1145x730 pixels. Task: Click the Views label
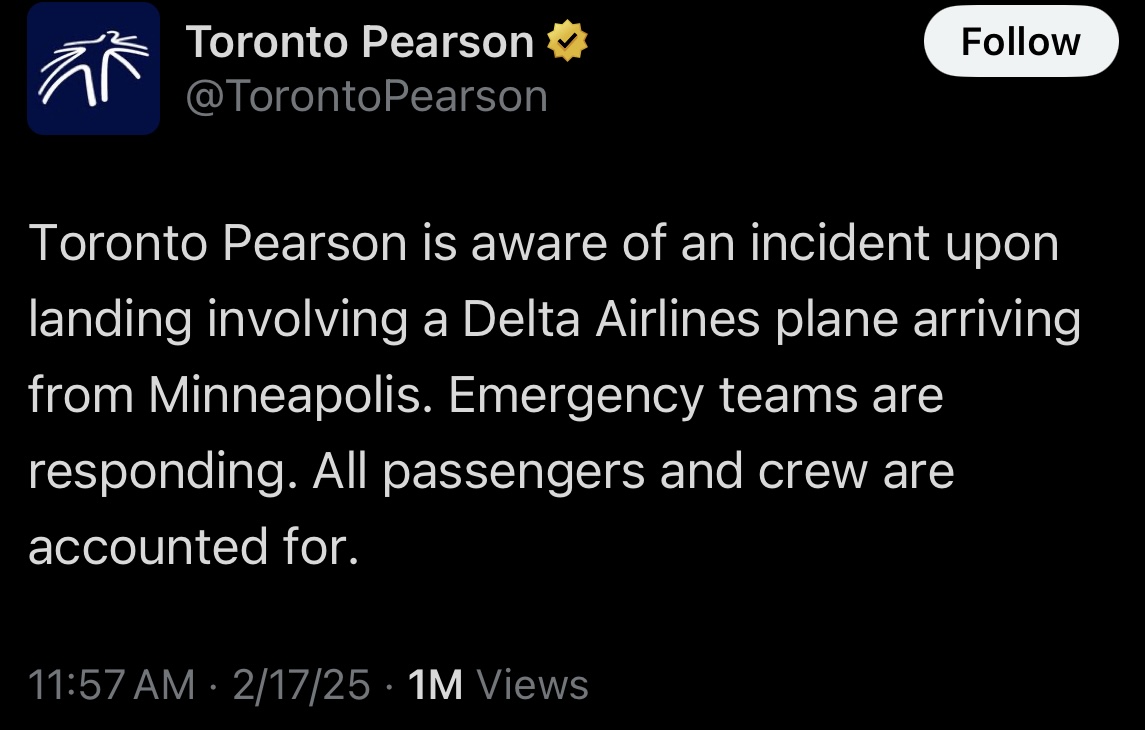coord(532,685)
